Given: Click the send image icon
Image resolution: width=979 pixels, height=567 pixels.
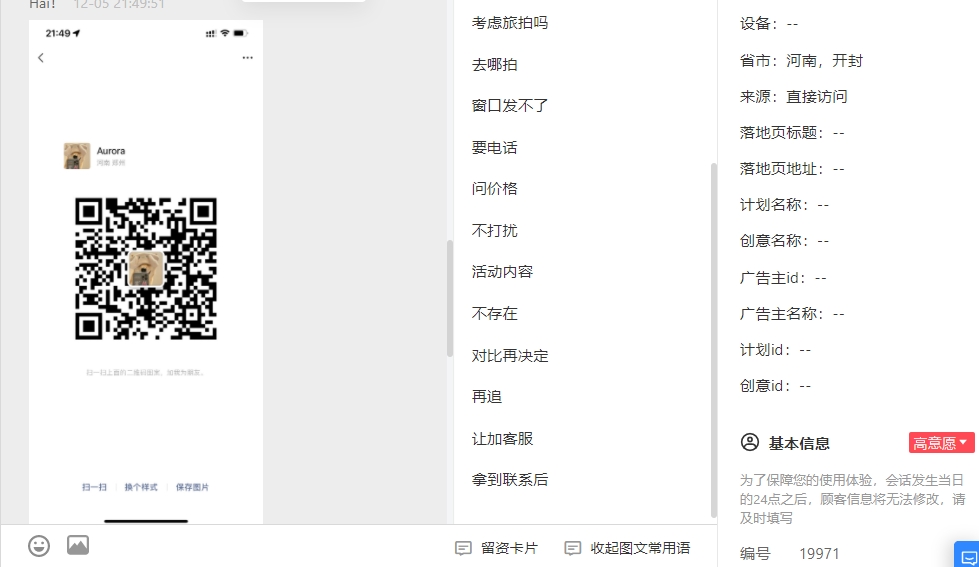Looking at the screenshot, I should (x=78, y=545).
